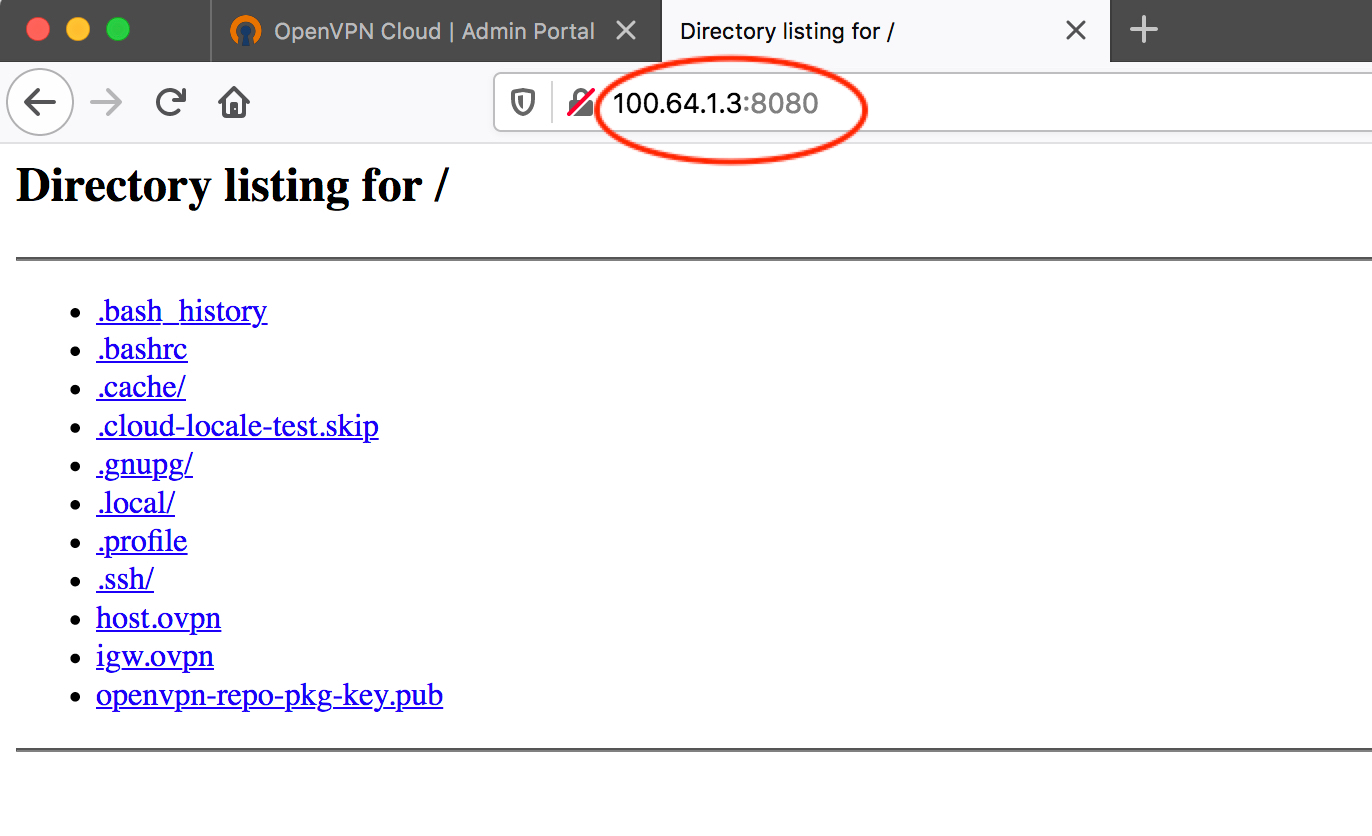
Task: Reload the current page
Action: click(x=171, y=102)
